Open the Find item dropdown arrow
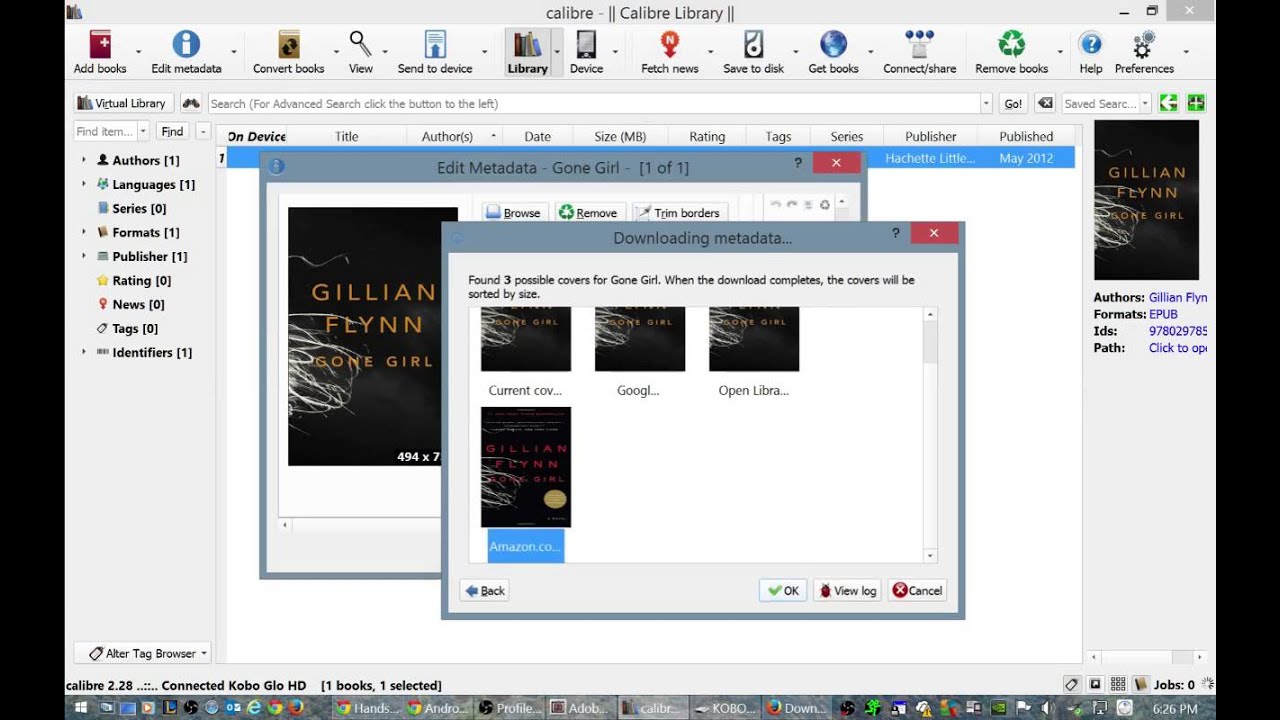The image size is (1280, 720). 143,131
